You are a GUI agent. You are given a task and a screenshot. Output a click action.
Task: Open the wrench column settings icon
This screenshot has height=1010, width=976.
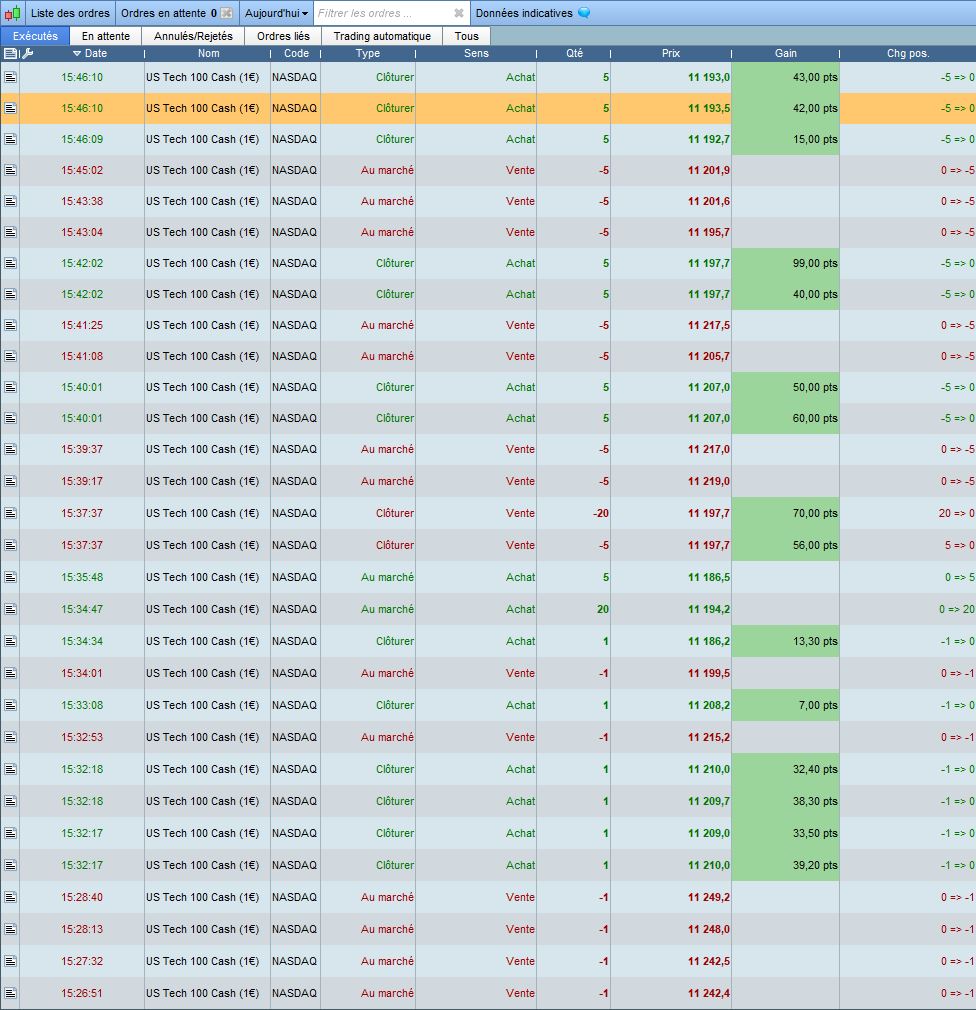pos(27,53)
